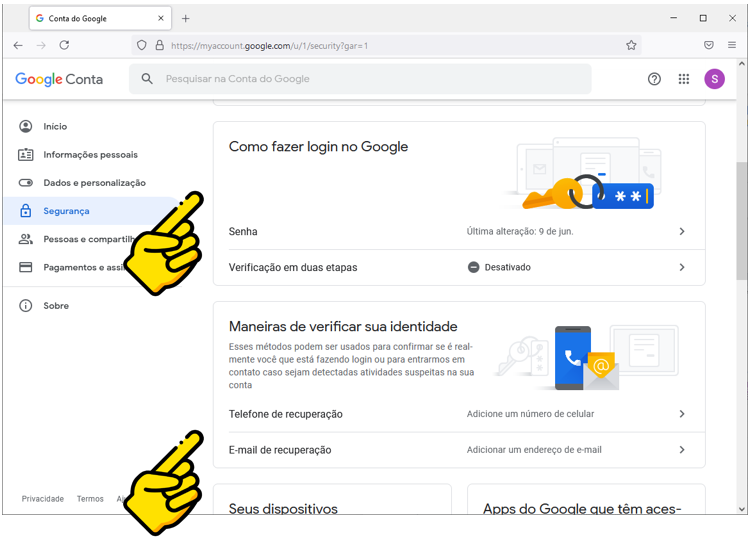The width and height of the screenshot is (750, 542).
Task: Open Termos footer link
Action: click(90, 499)
